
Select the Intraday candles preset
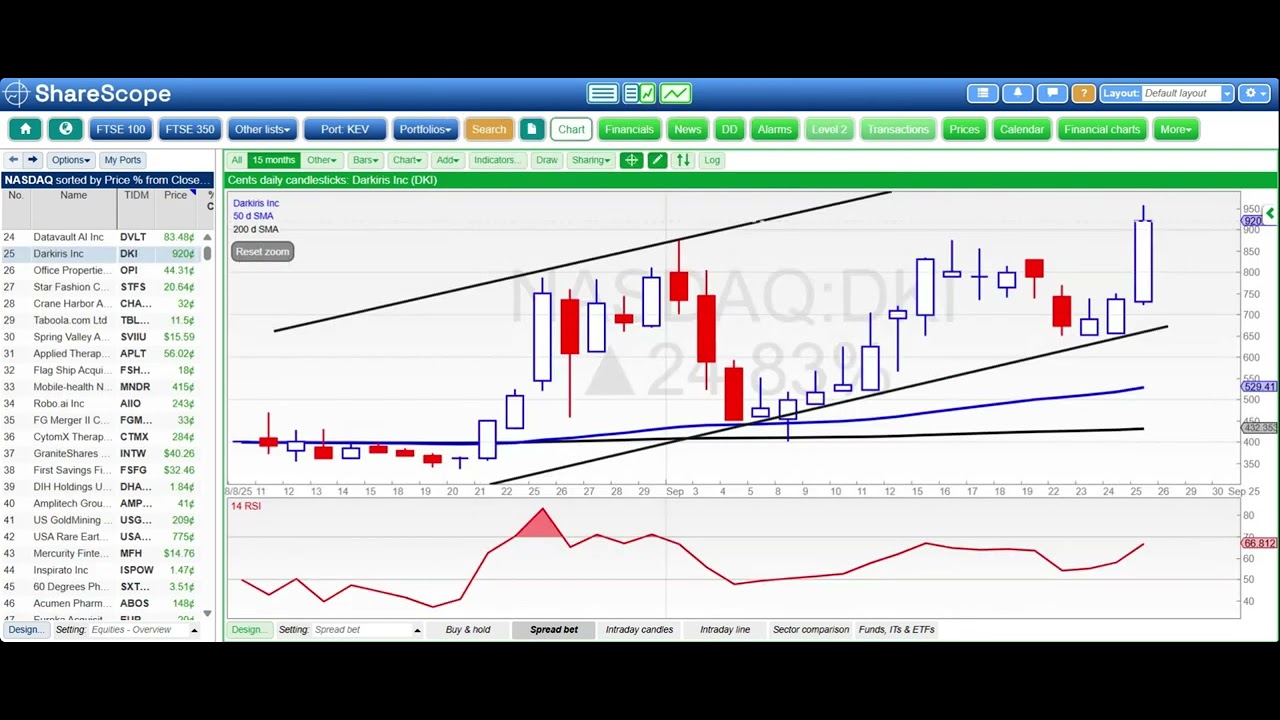639,630
